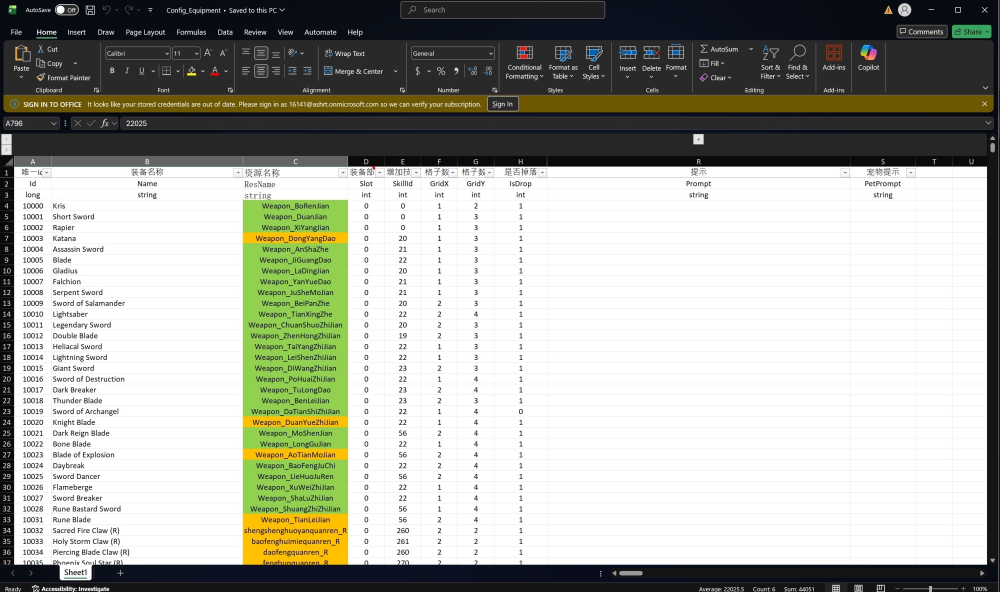Open the font name Calibri dropdown

click(165, 53)
